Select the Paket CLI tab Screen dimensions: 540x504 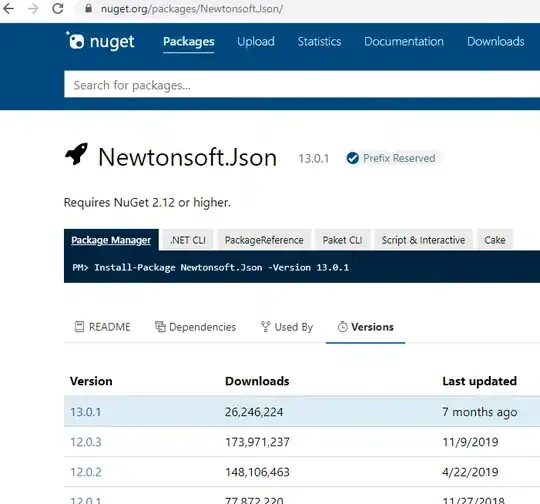pos(343,240)
